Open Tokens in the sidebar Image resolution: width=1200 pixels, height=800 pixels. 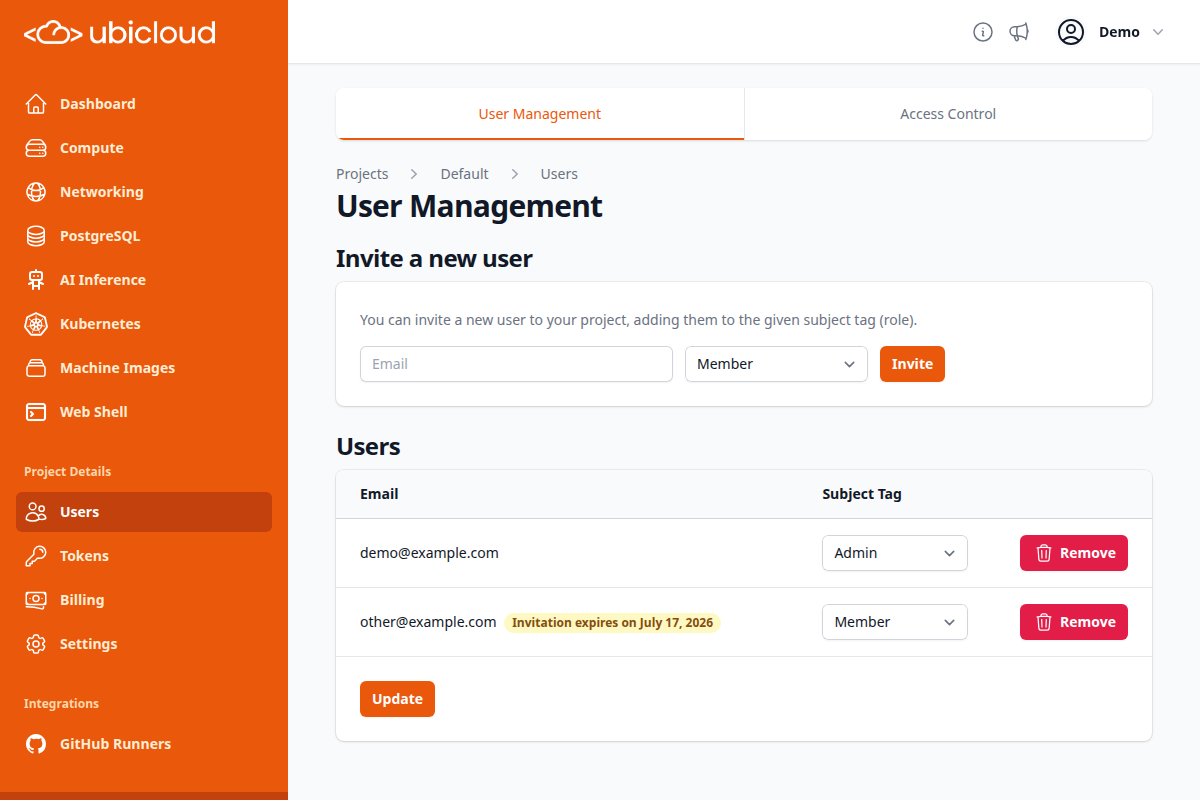pyautogui.click(x=144, y=556)
